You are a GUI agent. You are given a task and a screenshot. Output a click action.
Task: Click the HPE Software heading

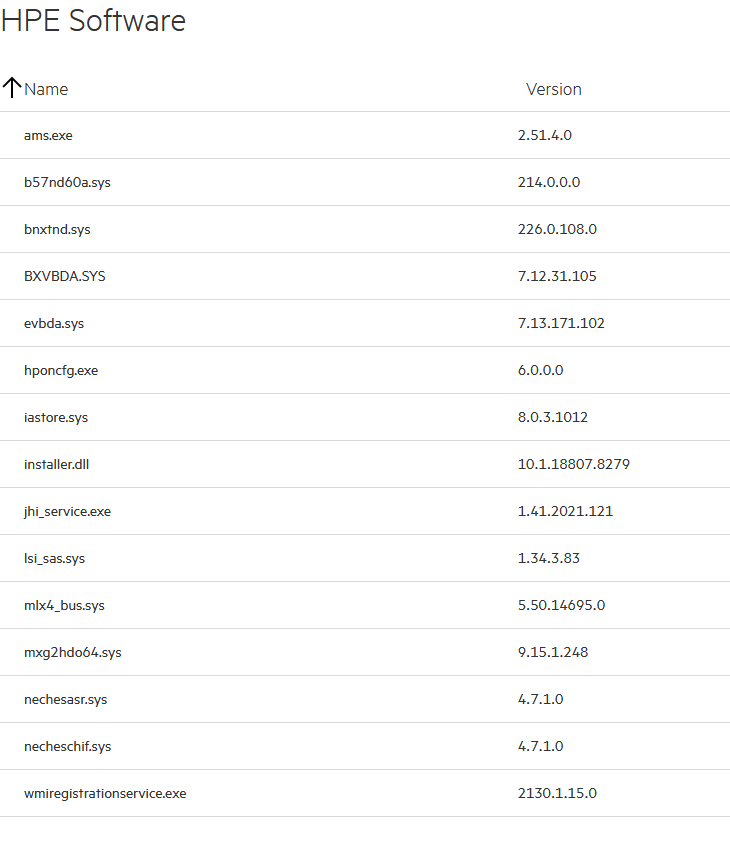(x=93, y=20)
